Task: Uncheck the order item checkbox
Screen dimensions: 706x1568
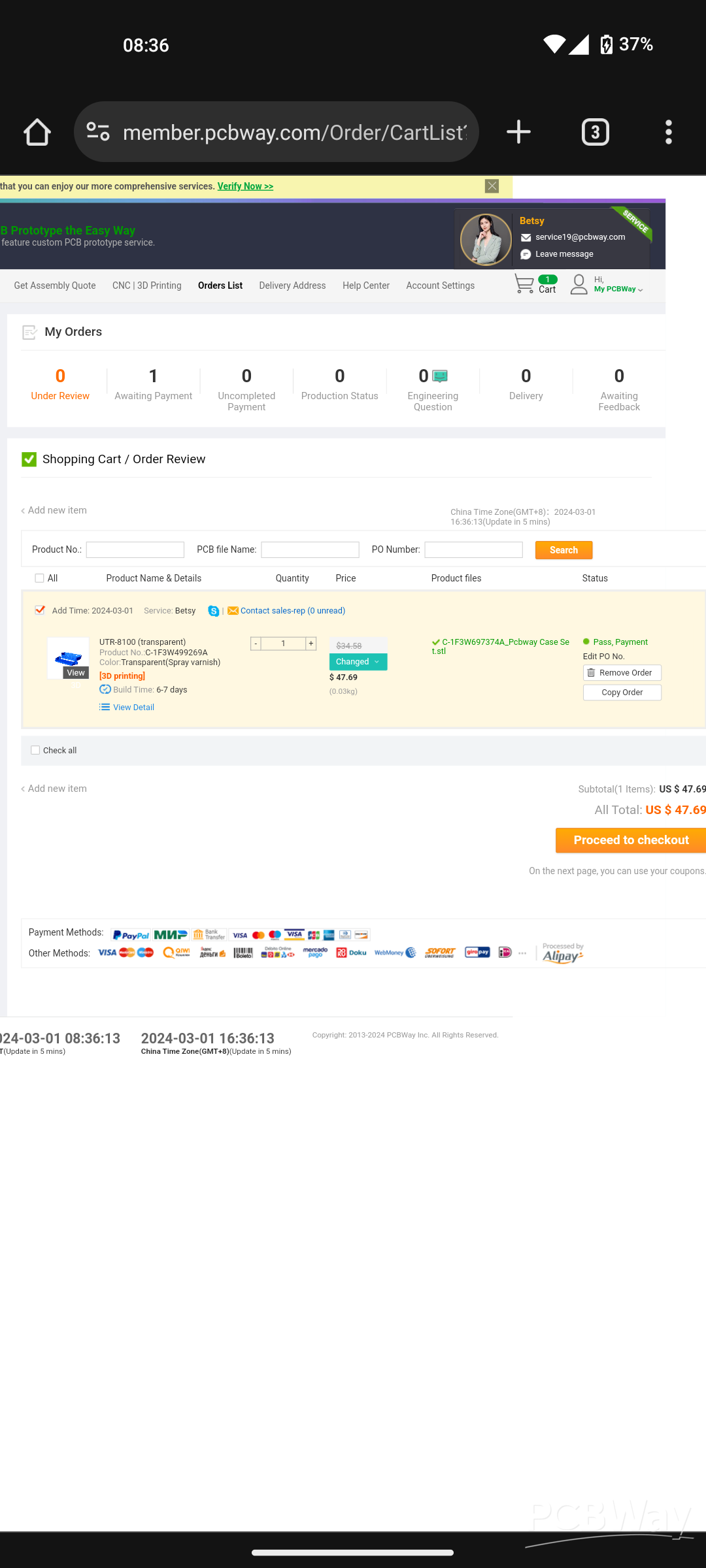Action: [40, 610]
